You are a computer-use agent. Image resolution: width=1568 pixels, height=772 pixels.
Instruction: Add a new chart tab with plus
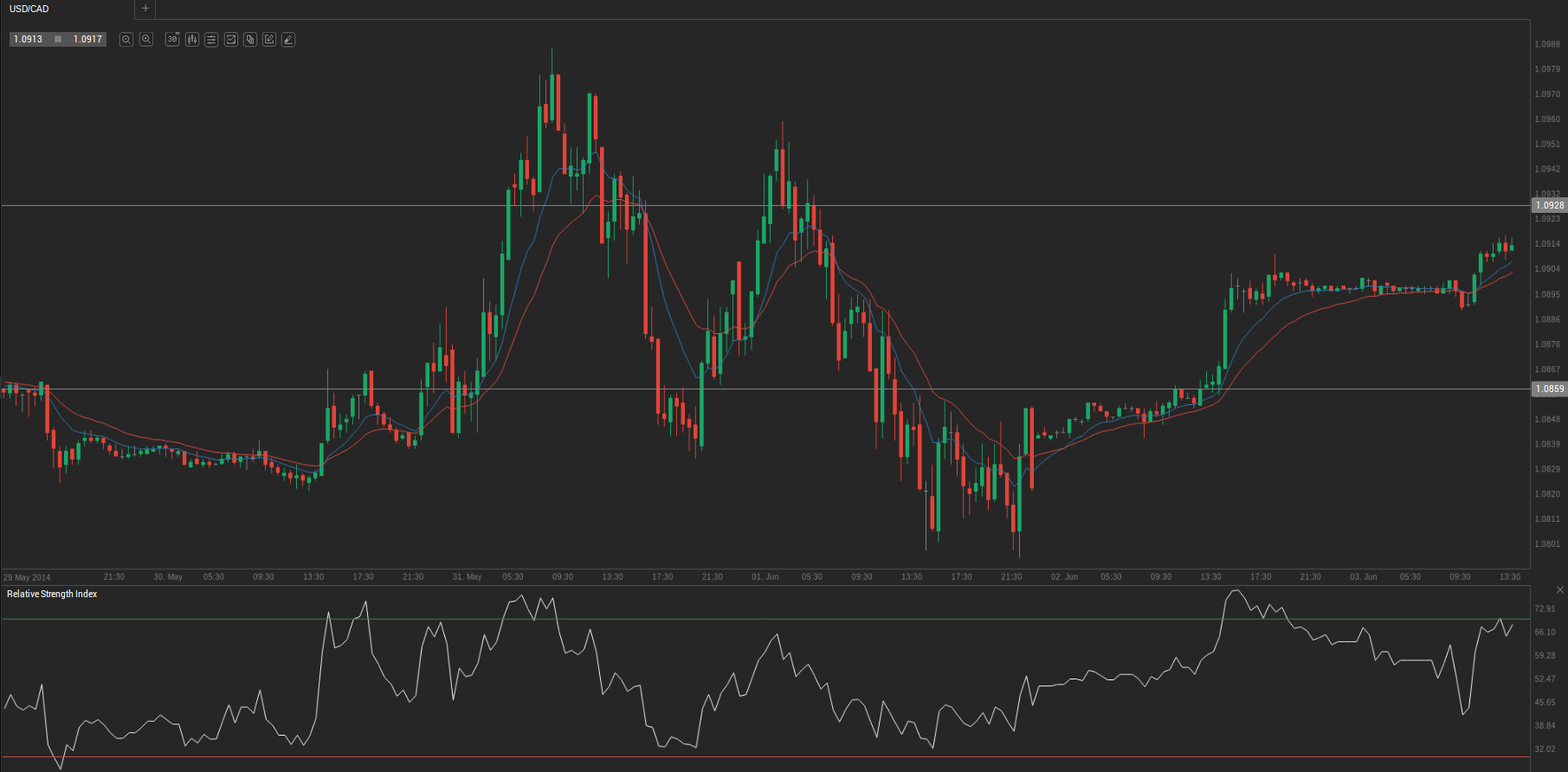pyautogui.click(x=145, y=9)
